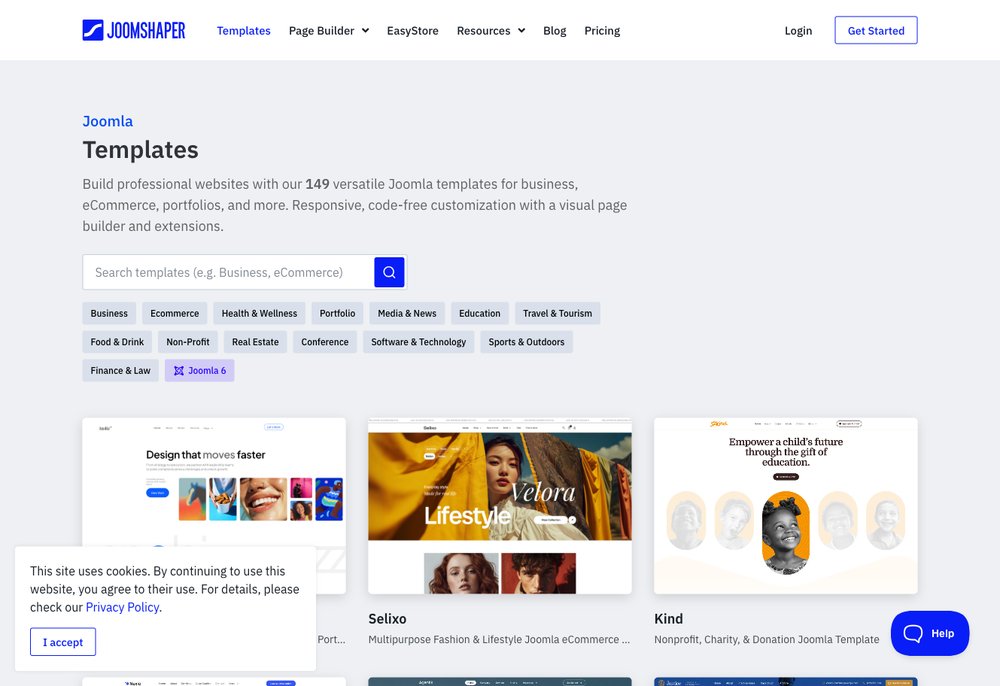Viewport: 1000px width, 686px height.
Task: Open the Privacy Policy link
Action: (123, 607)
